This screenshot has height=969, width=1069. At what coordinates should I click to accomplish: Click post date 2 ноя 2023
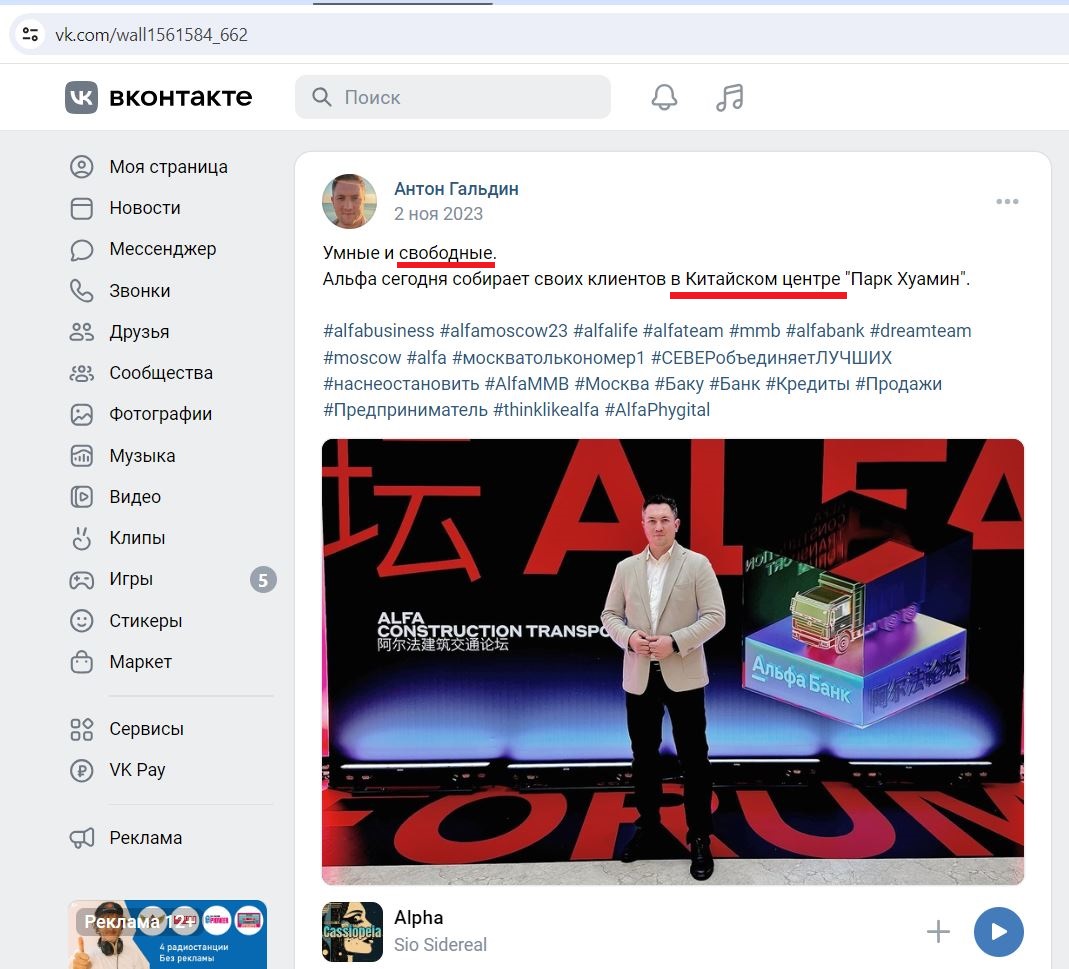(x=438, y=214)
